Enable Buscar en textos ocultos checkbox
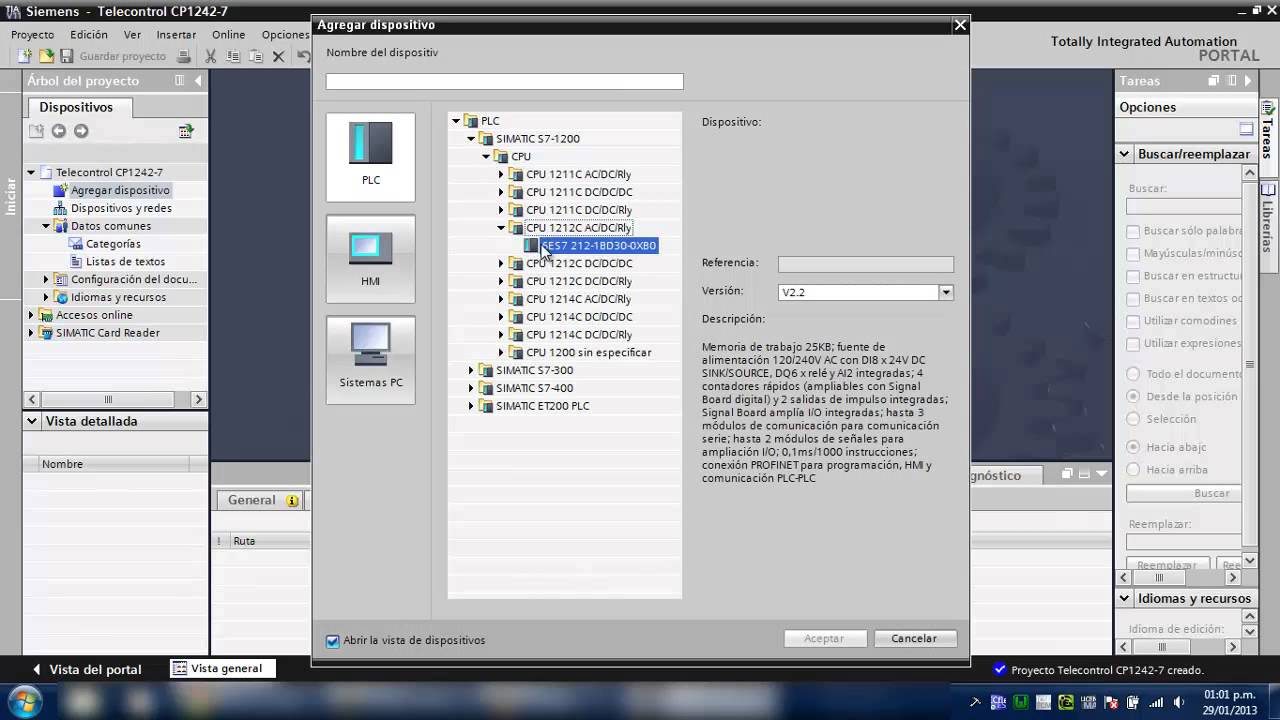The width and height of the screenshot is (1280, 720). tap(1133, 299)
